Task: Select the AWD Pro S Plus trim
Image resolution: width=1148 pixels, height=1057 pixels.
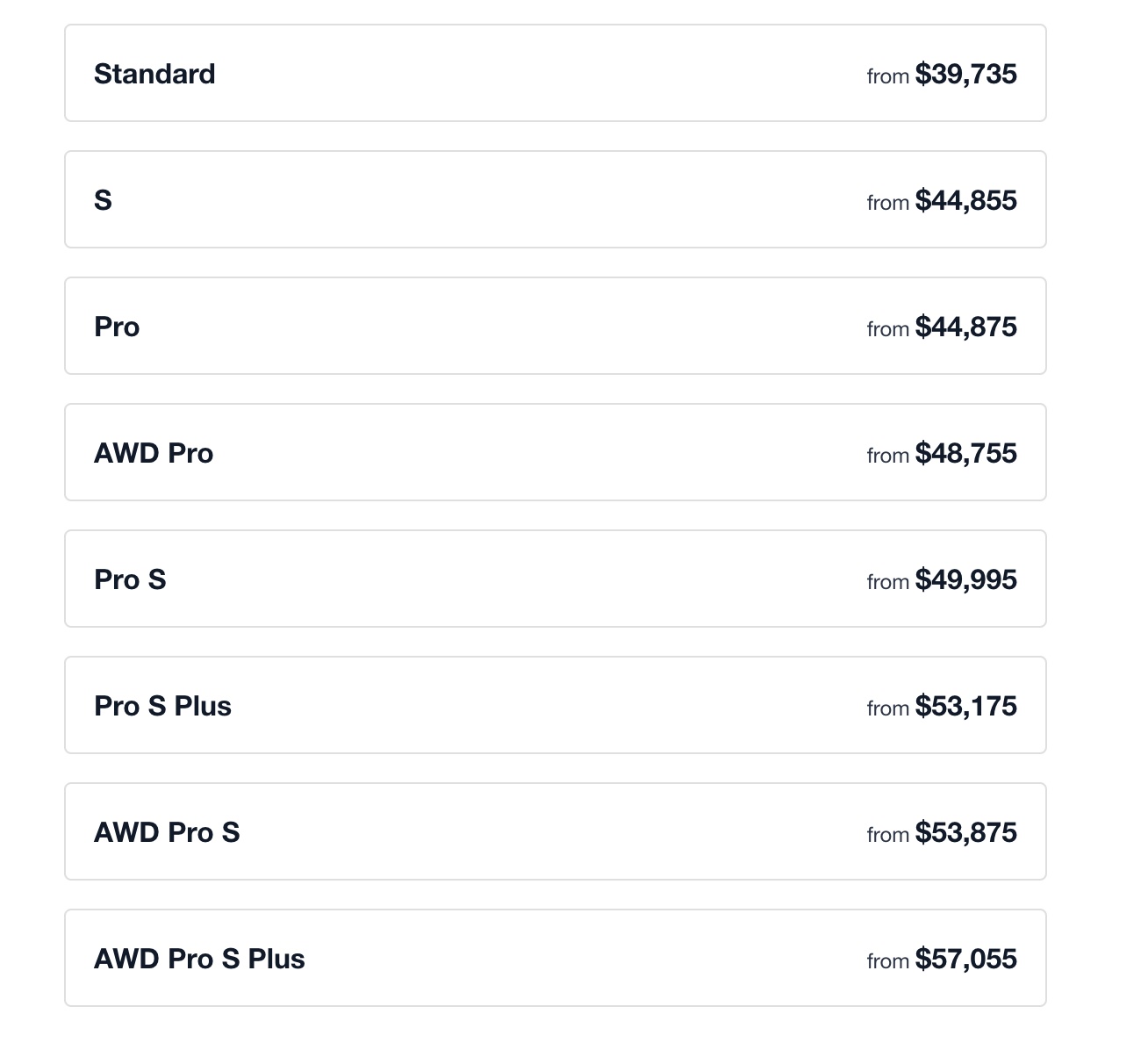Action: 555,959
